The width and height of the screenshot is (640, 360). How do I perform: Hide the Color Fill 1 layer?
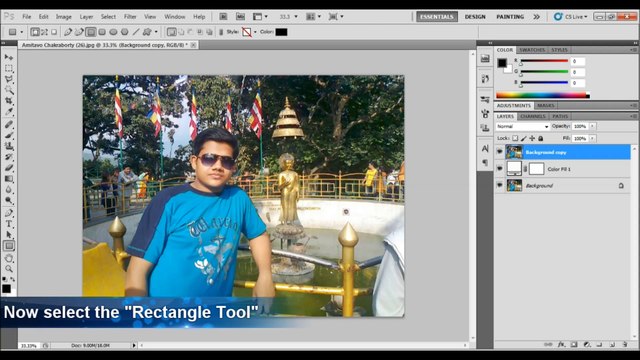tap(500, 169)
